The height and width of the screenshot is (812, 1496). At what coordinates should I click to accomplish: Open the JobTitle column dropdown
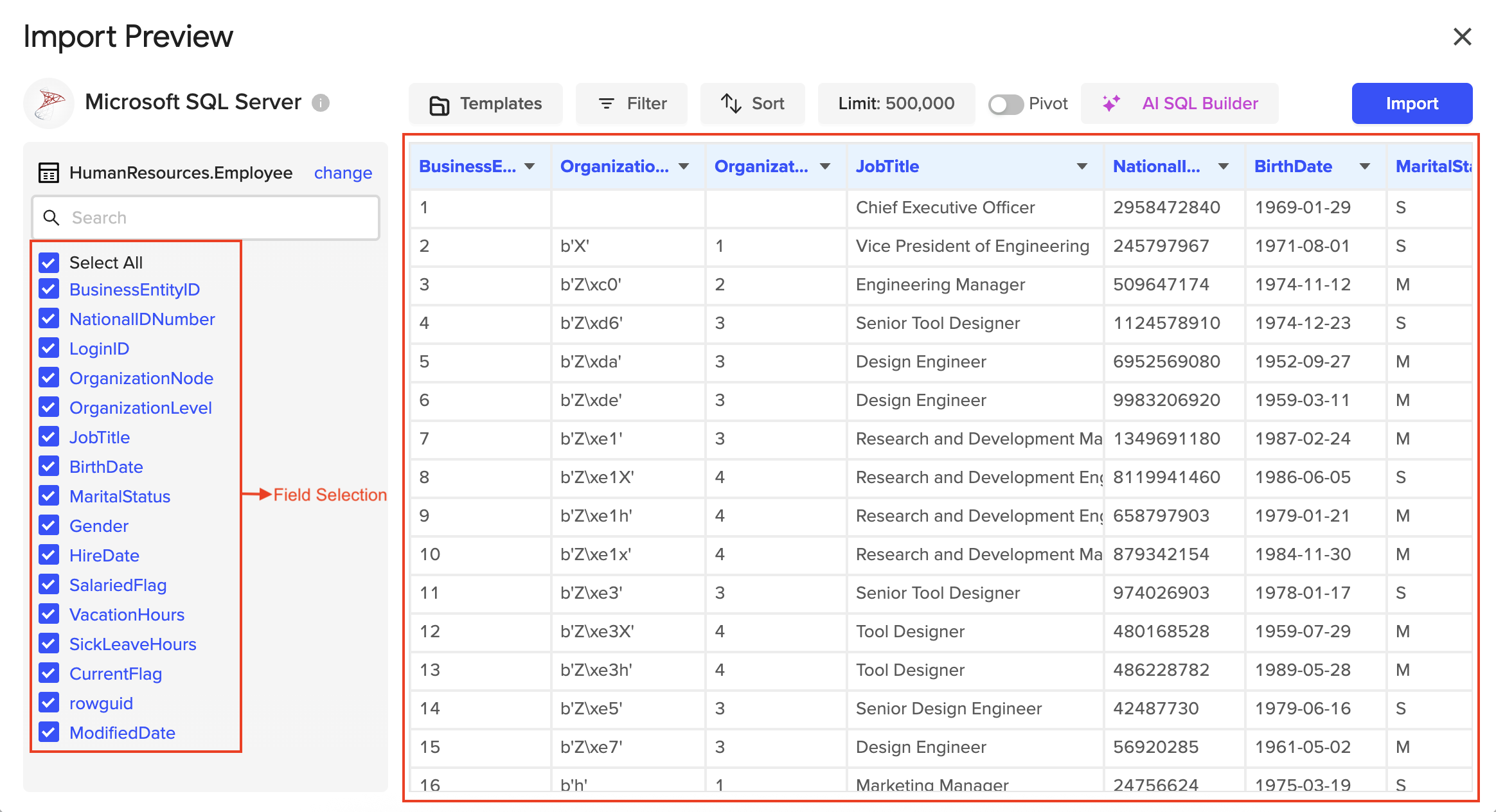(1082, 166)
